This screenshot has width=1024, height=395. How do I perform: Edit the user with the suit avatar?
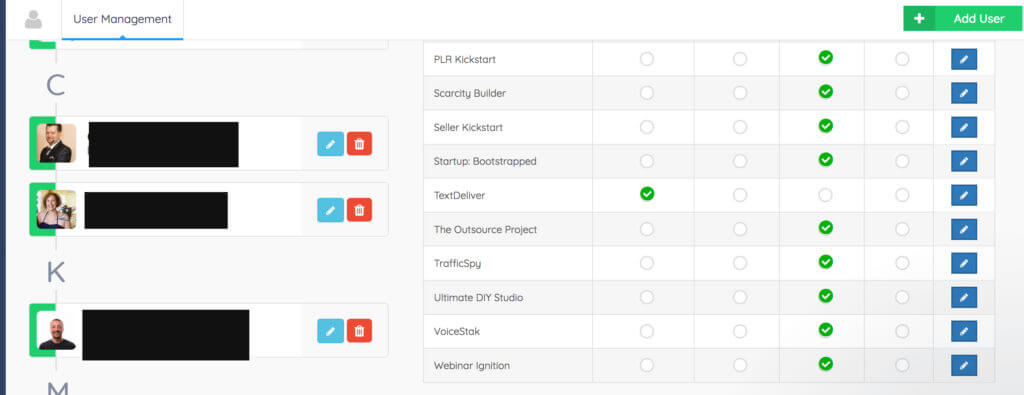click(330, 144)
